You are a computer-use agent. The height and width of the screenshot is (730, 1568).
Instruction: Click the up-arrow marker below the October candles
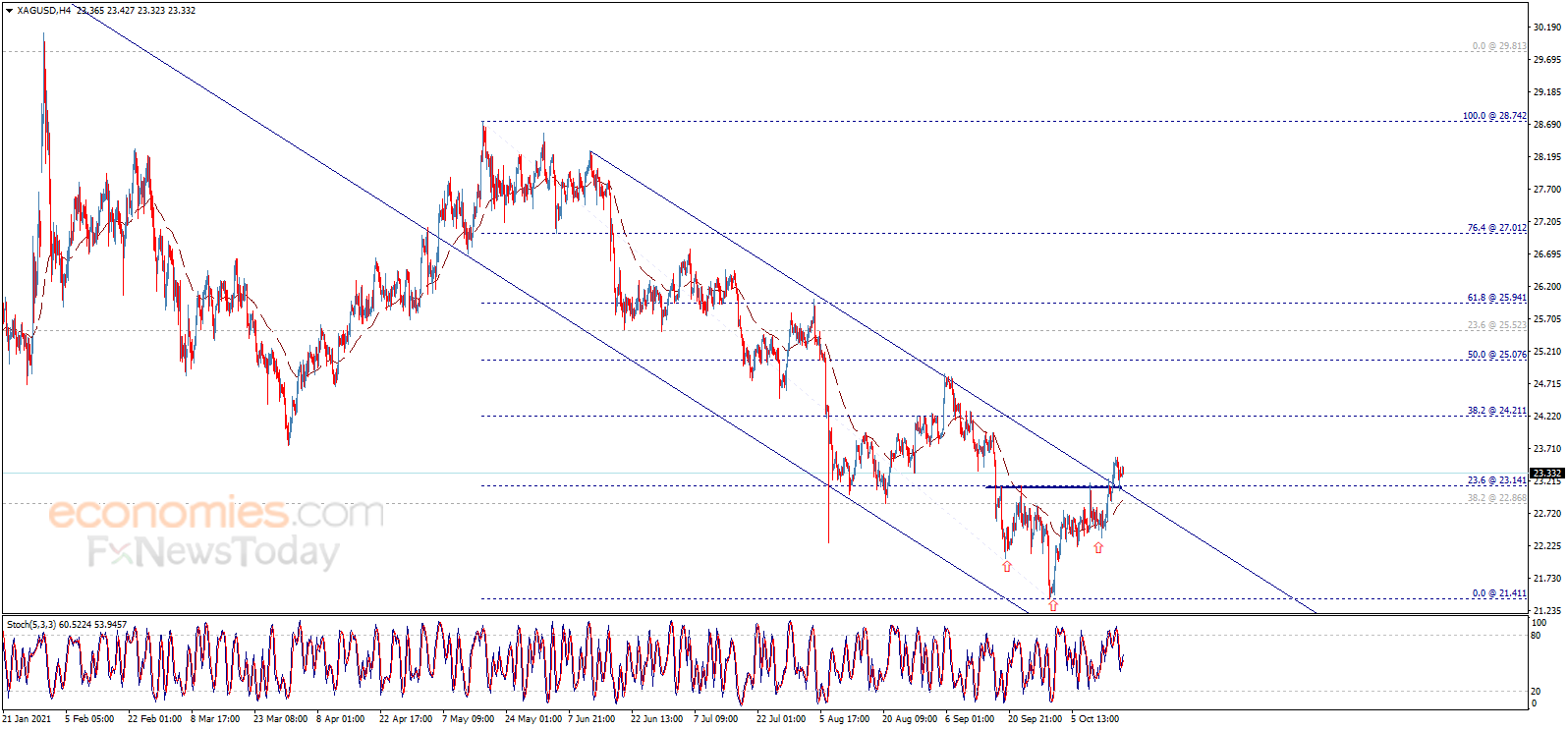(x=1098, y=548)
